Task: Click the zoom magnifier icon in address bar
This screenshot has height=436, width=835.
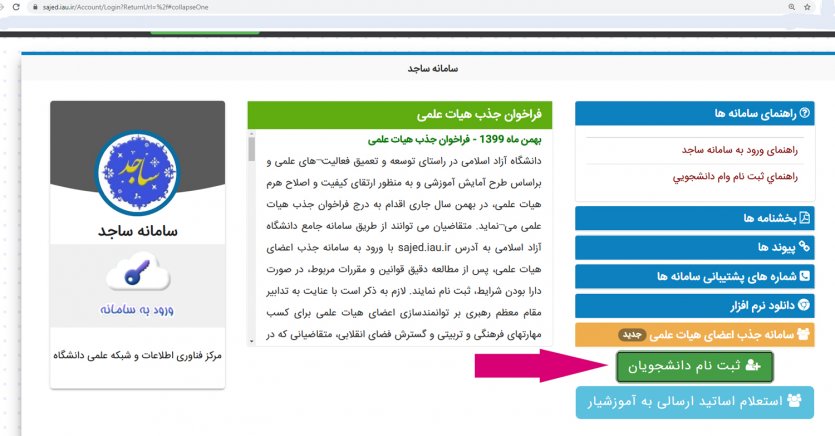Action: [x=780, y=7]
